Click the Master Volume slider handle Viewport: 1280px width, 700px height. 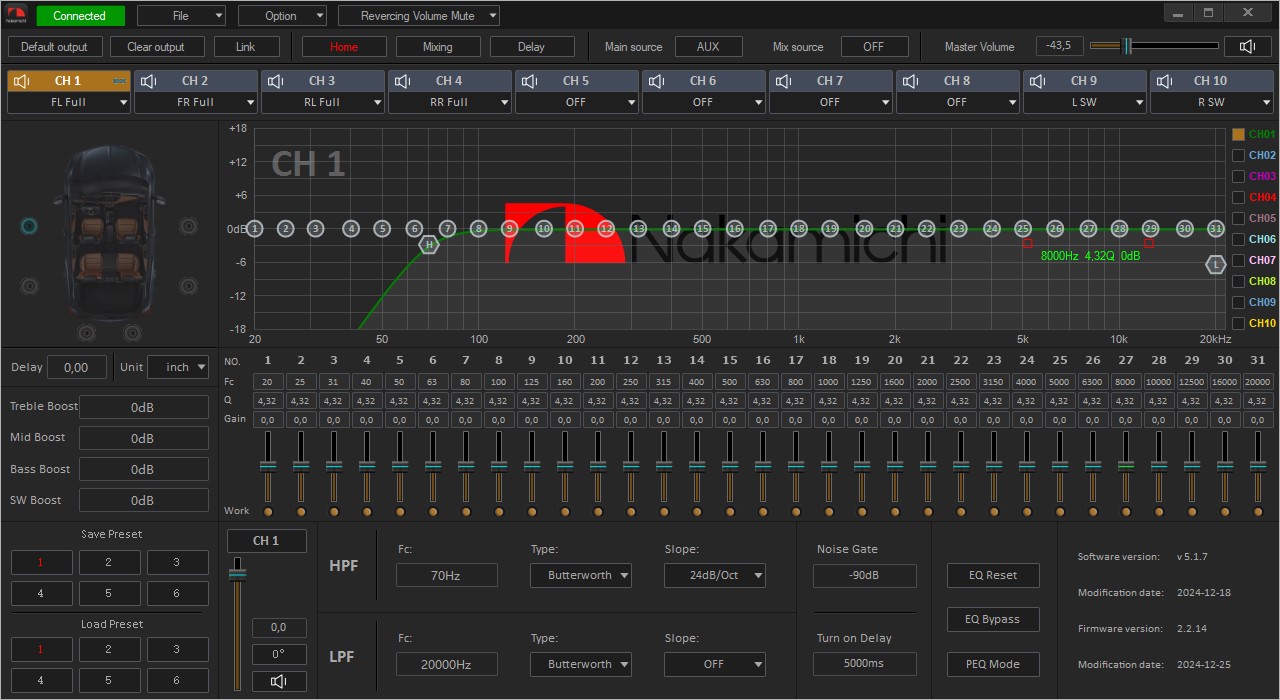coord(1127,46)
